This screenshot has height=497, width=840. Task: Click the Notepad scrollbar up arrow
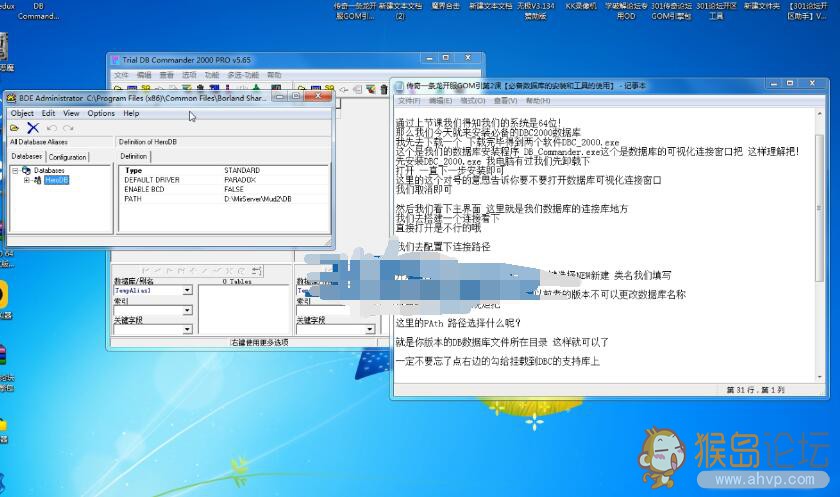pos(820,115)
